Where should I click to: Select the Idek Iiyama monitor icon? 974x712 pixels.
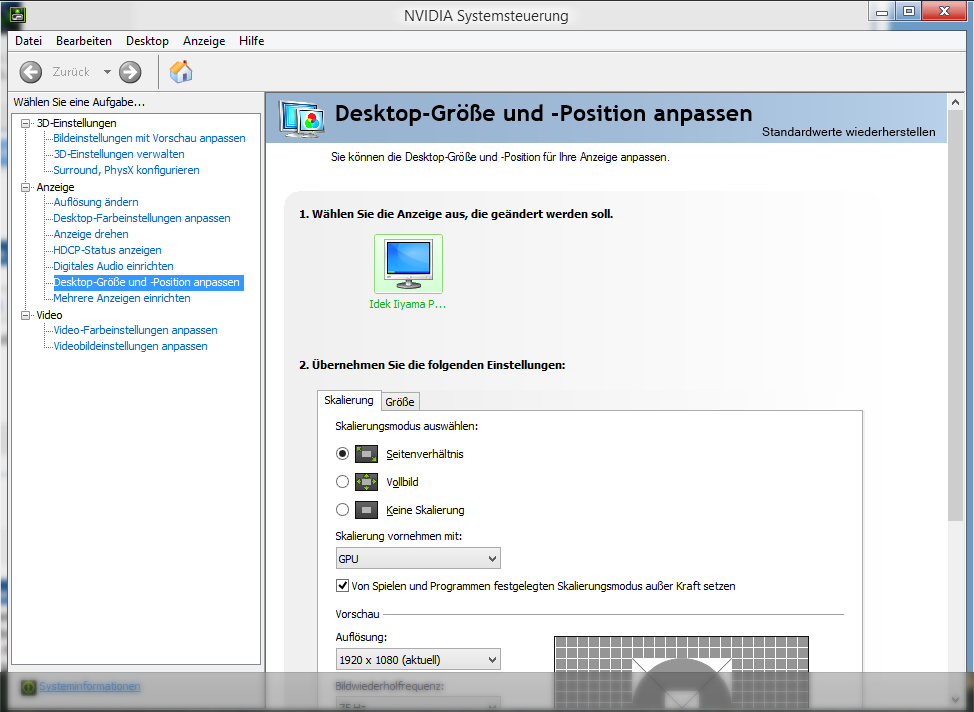click(408, 264)
